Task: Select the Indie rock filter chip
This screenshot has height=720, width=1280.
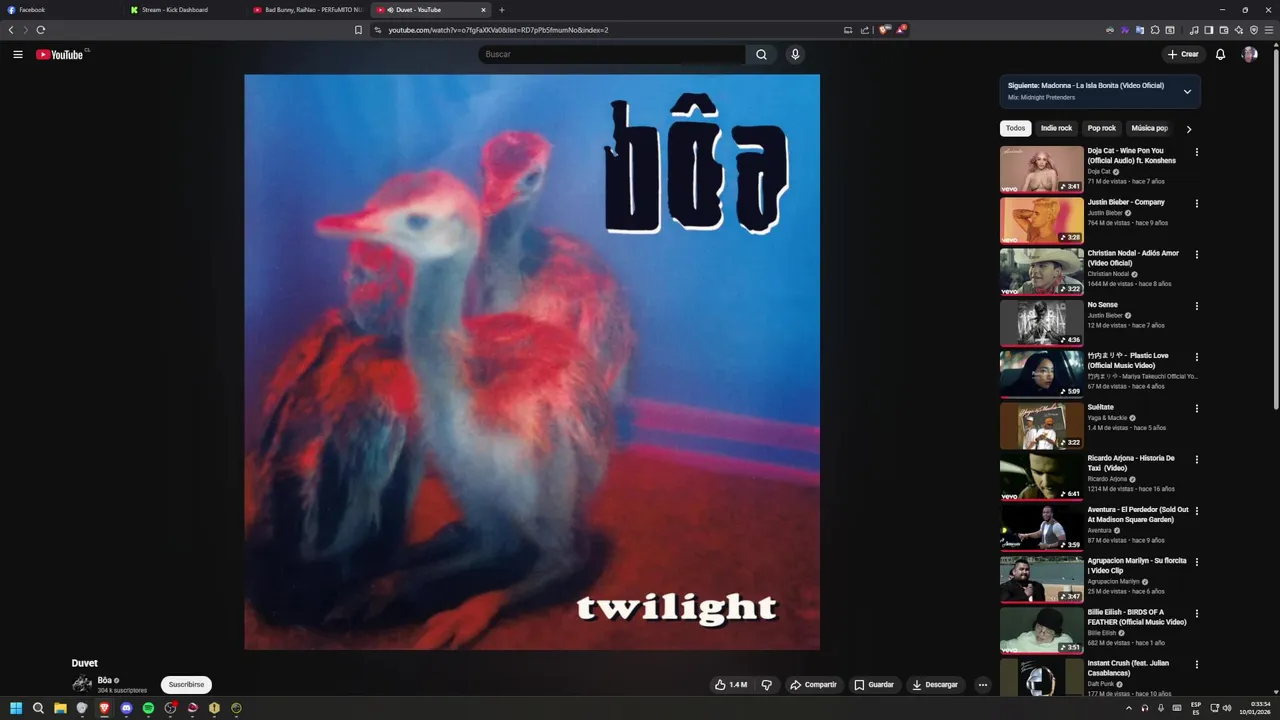Action: 1056,128
